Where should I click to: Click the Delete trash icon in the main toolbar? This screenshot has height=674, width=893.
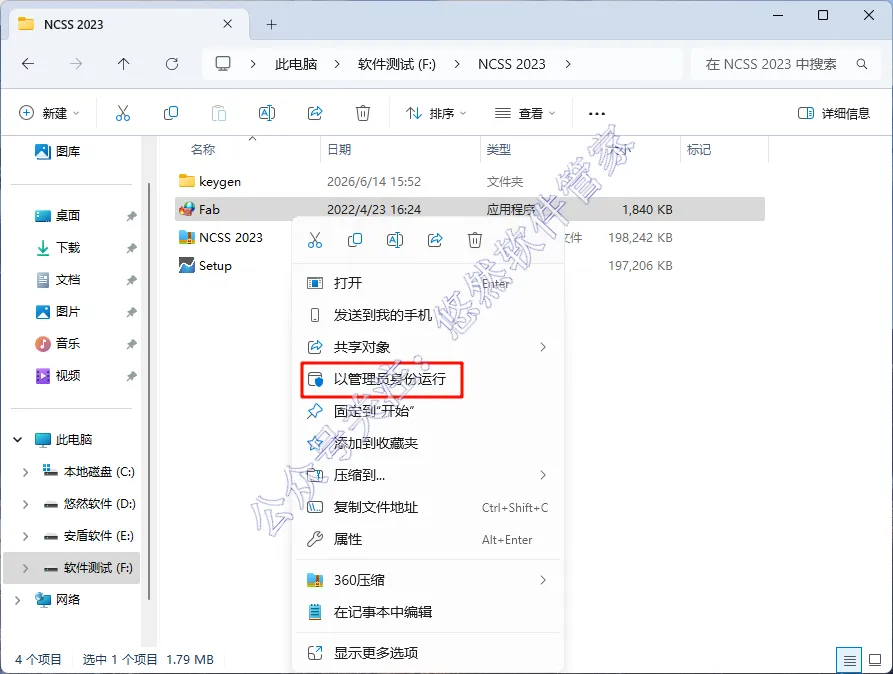click(x=363, y=113)
